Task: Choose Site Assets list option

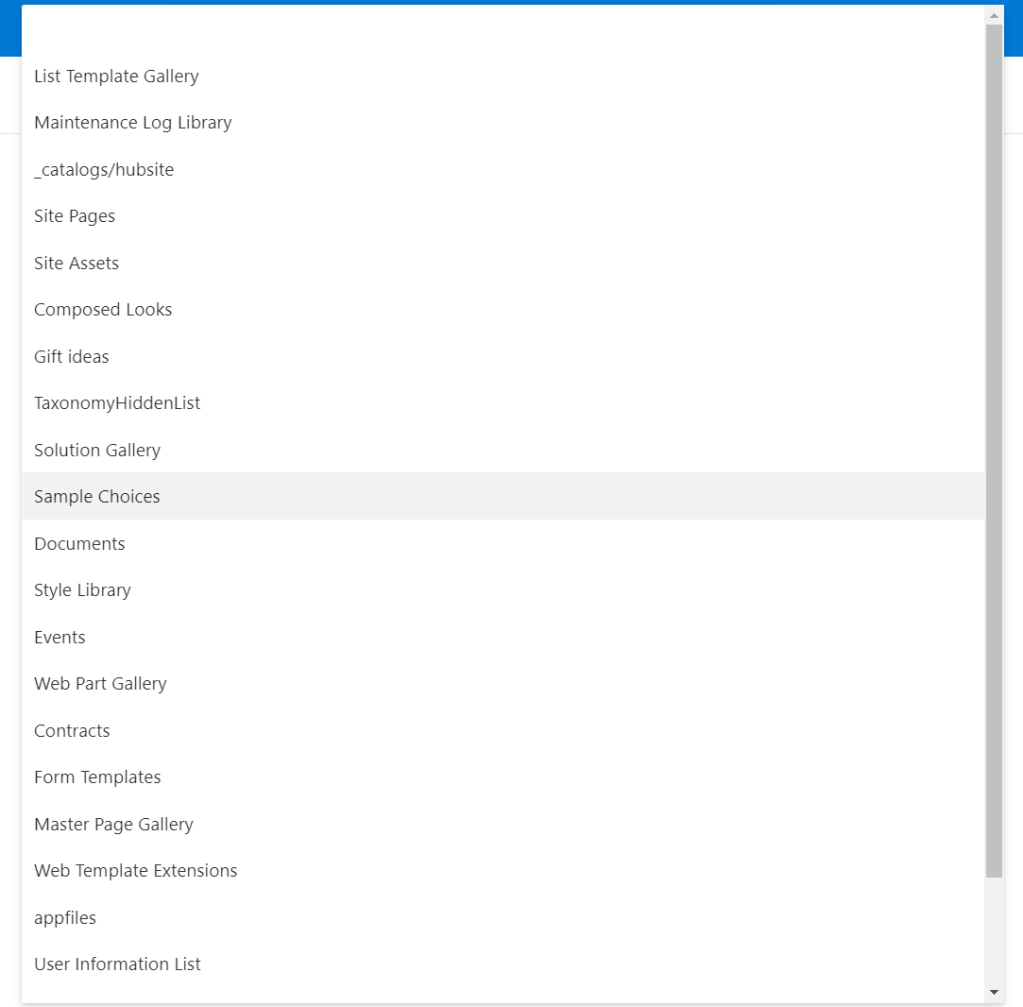Action: pos(77,263)
